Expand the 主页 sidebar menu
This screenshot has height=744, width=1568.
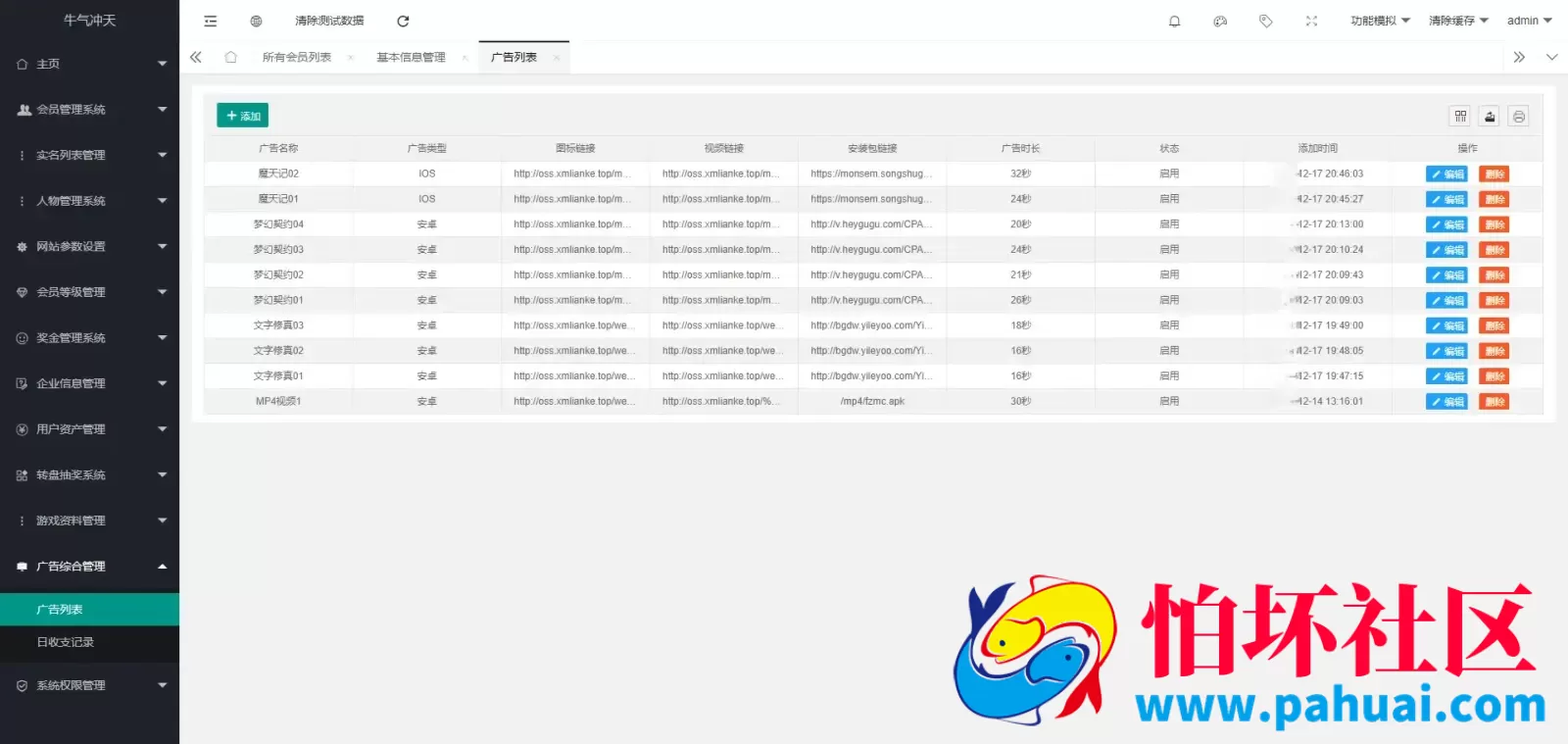(x=89, y=64)
